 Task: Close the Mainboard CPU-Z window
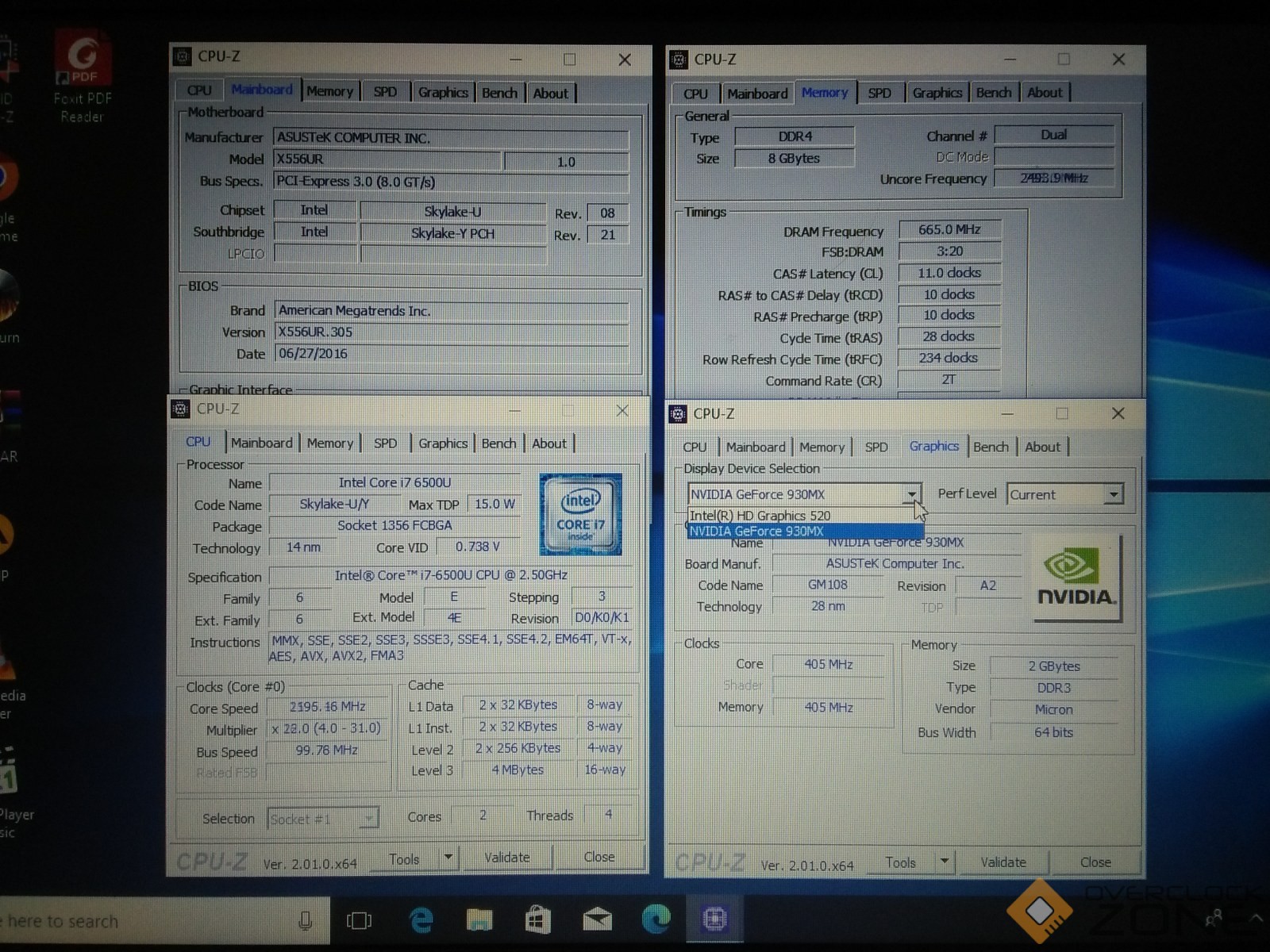[x=625, y=59]
